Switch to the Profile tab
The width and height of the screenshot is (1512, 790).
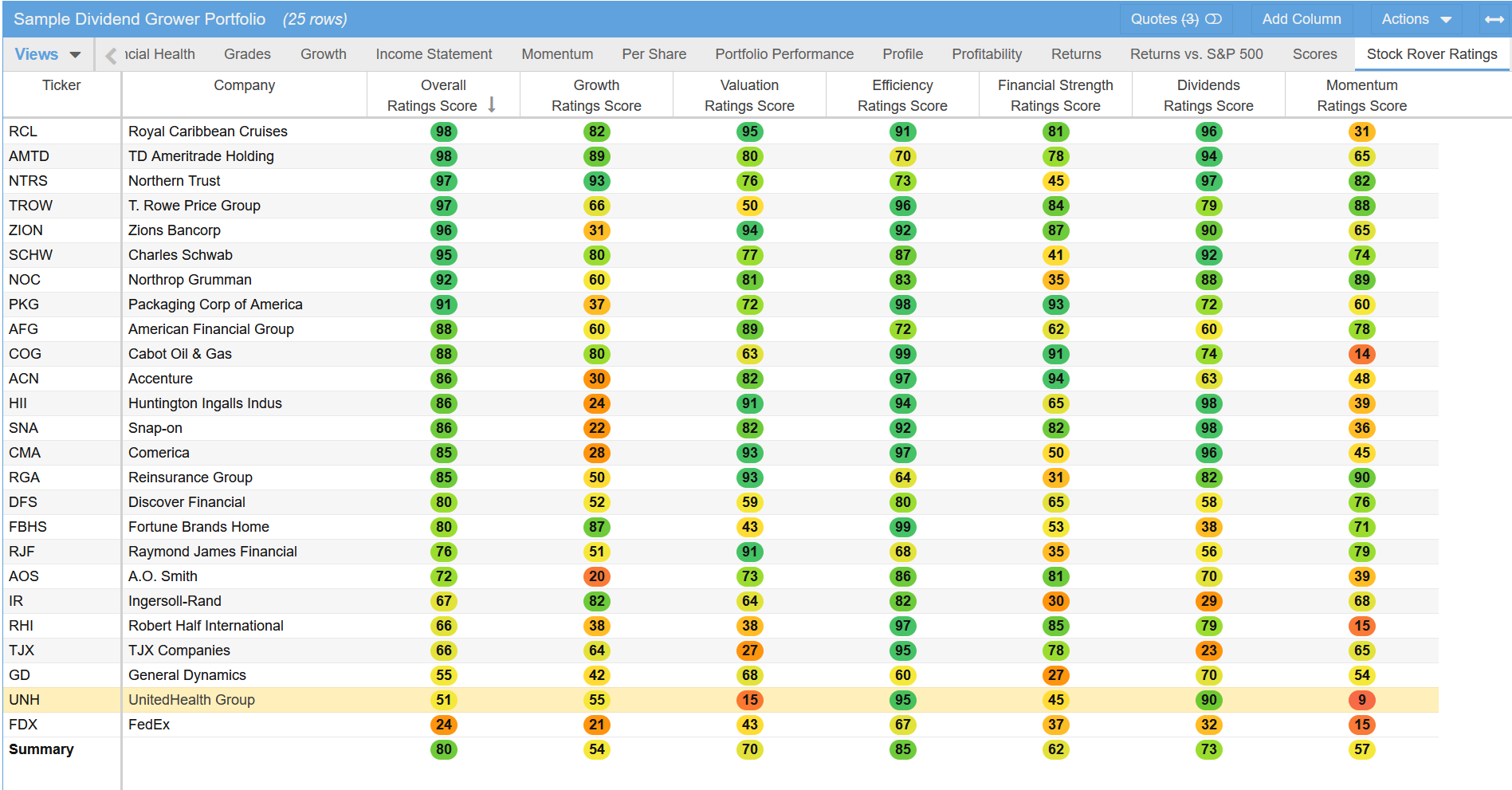point(902,54)
